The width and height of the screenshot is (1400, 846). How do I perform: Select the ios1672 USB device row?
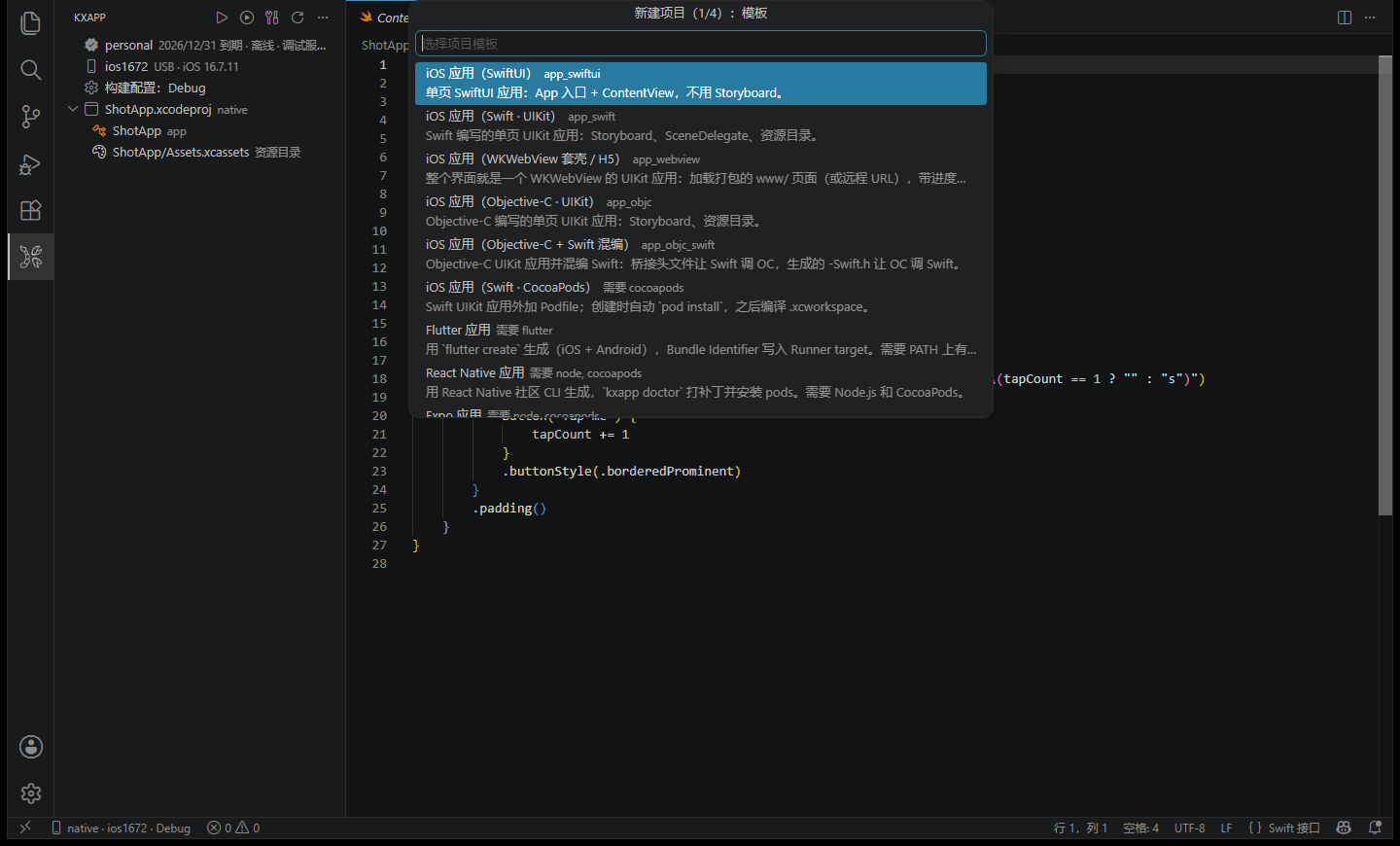pos(199,66)
